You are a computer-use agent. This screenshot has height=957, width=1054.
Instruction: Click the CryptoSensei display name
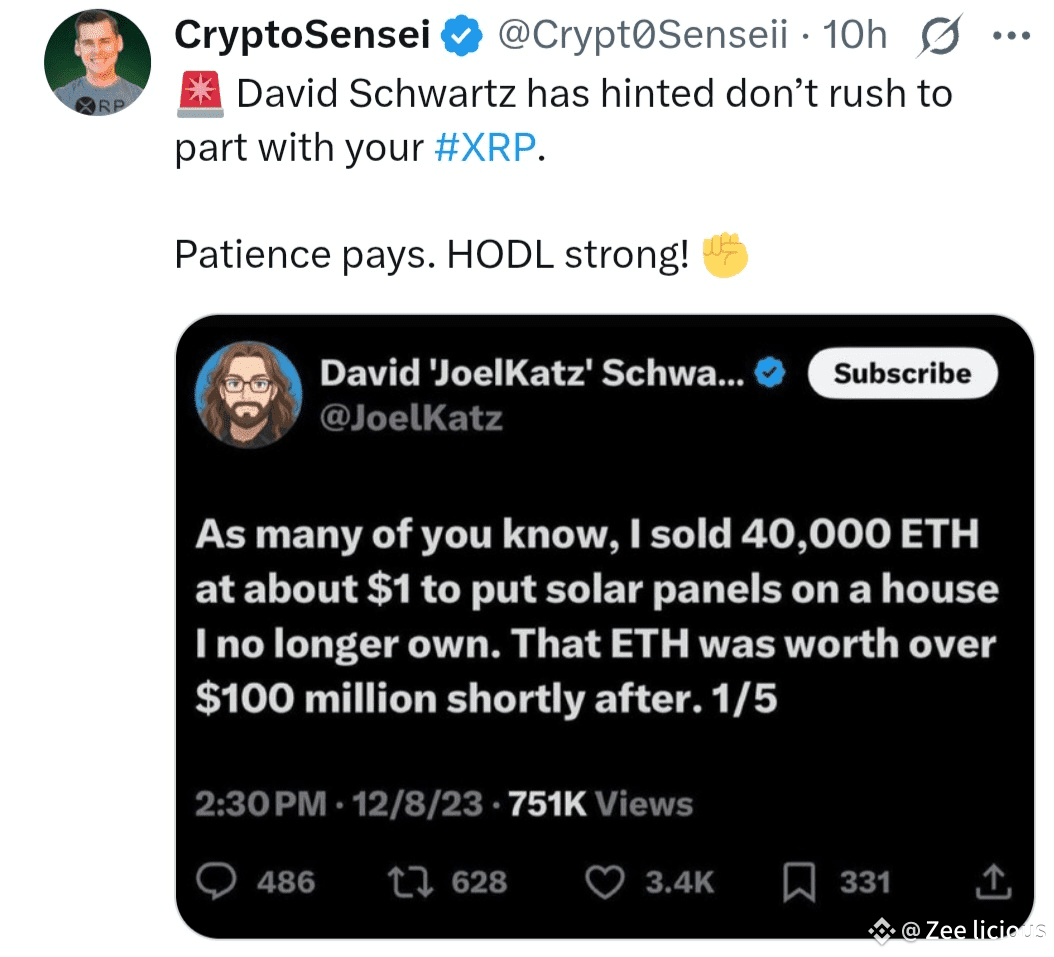point(302,36)
